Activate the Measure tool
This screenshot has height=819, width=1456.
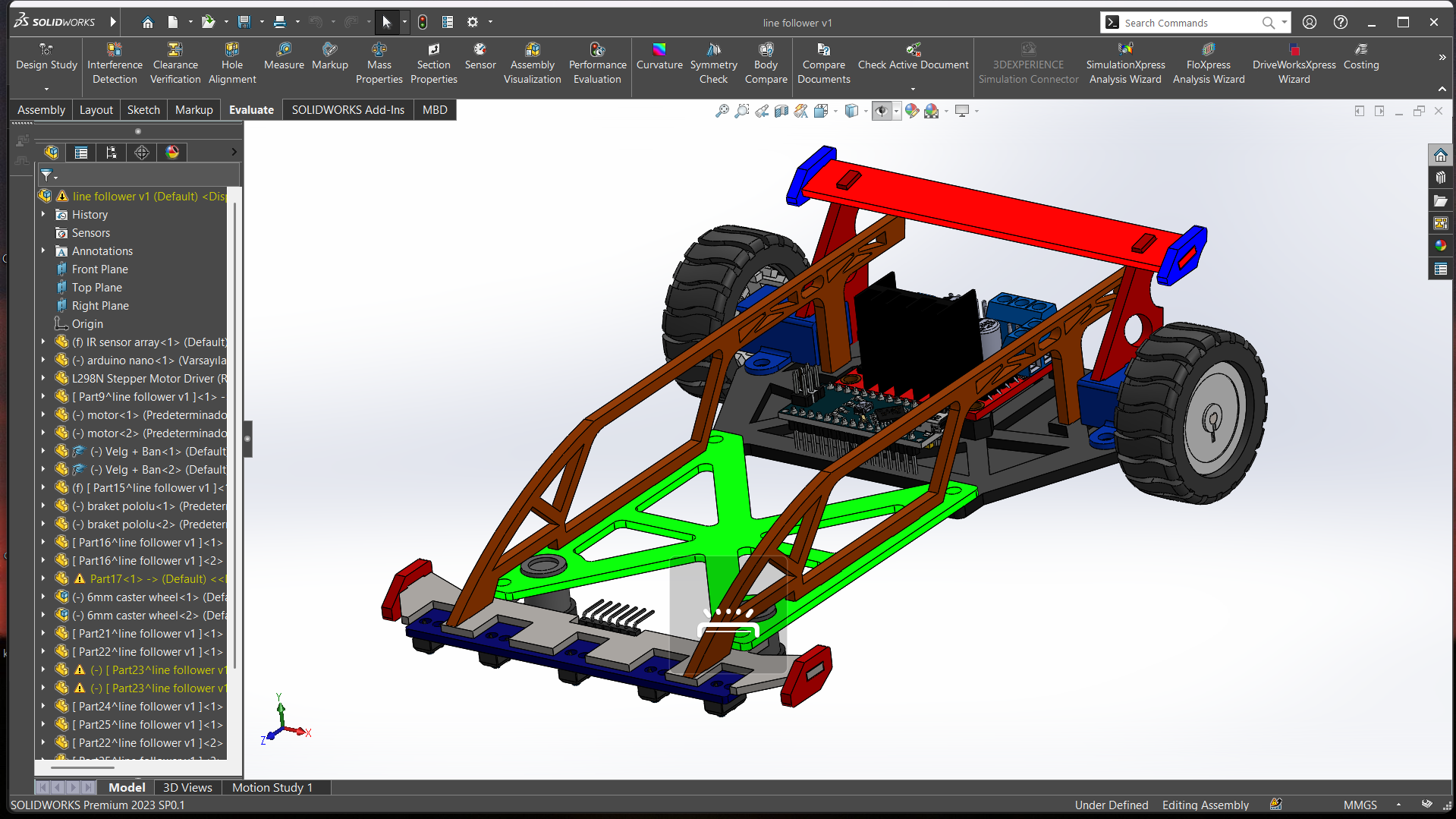(x=284, y=57)
